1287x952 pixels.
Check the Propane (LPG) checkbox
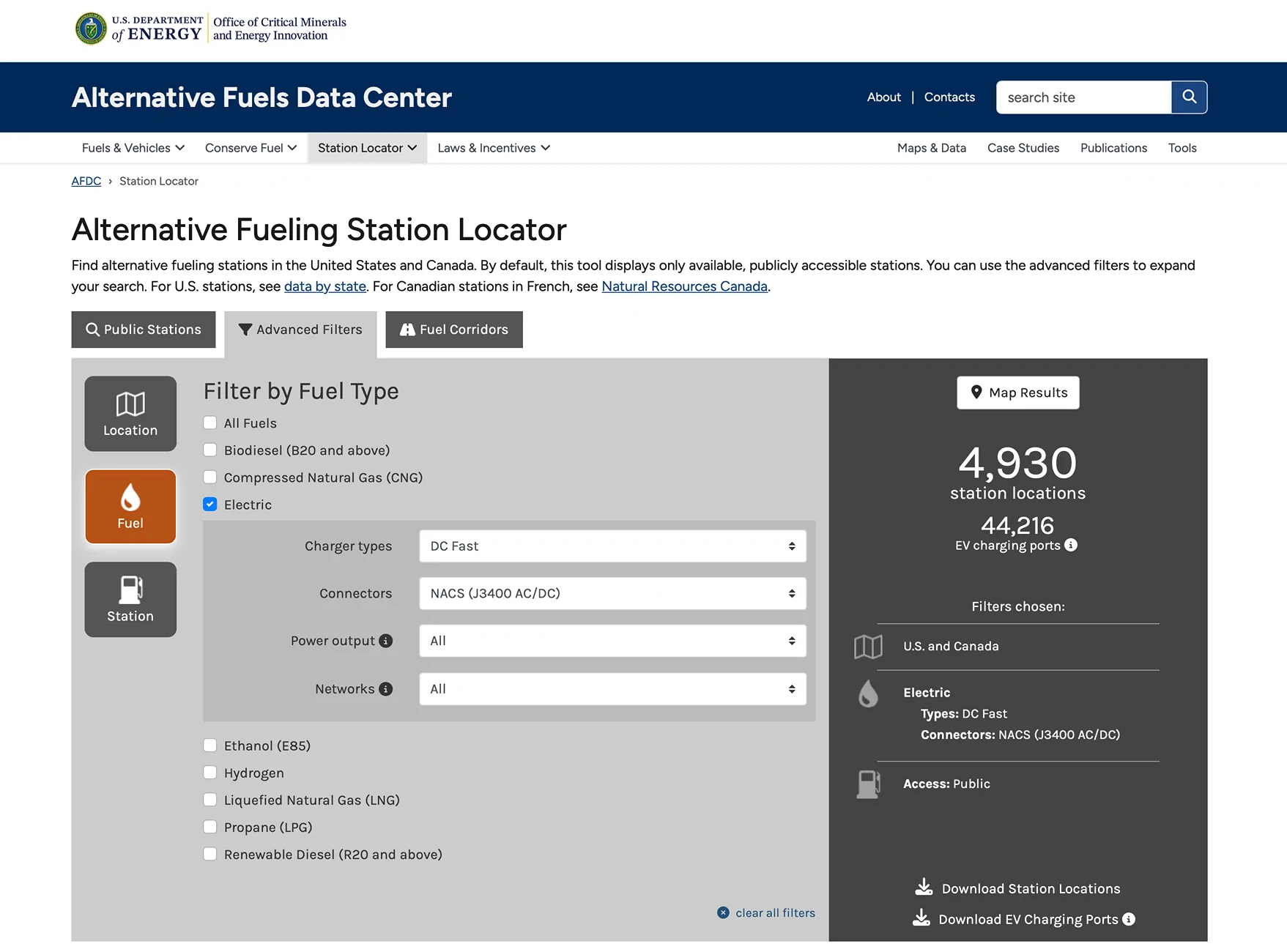(x=210, y=826)
